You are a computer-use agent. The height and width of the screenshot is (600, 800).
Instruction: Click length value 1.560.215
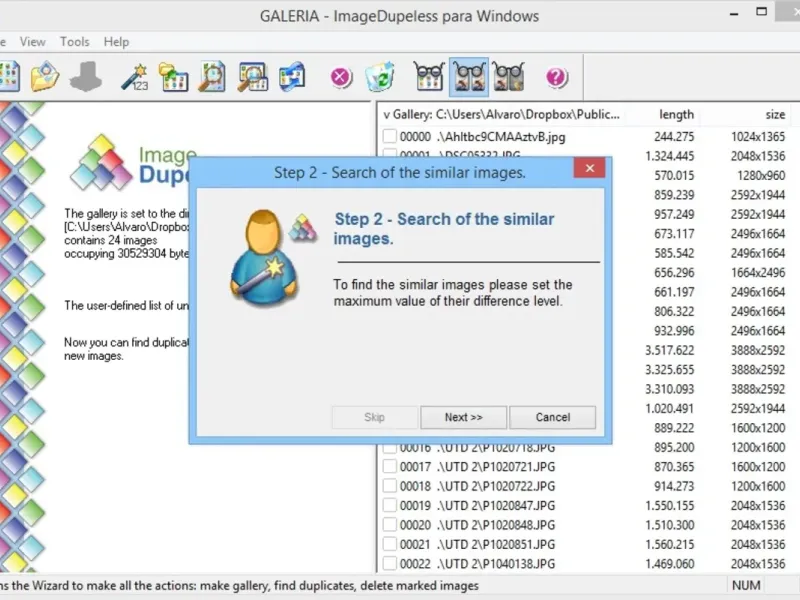point(669,544)
